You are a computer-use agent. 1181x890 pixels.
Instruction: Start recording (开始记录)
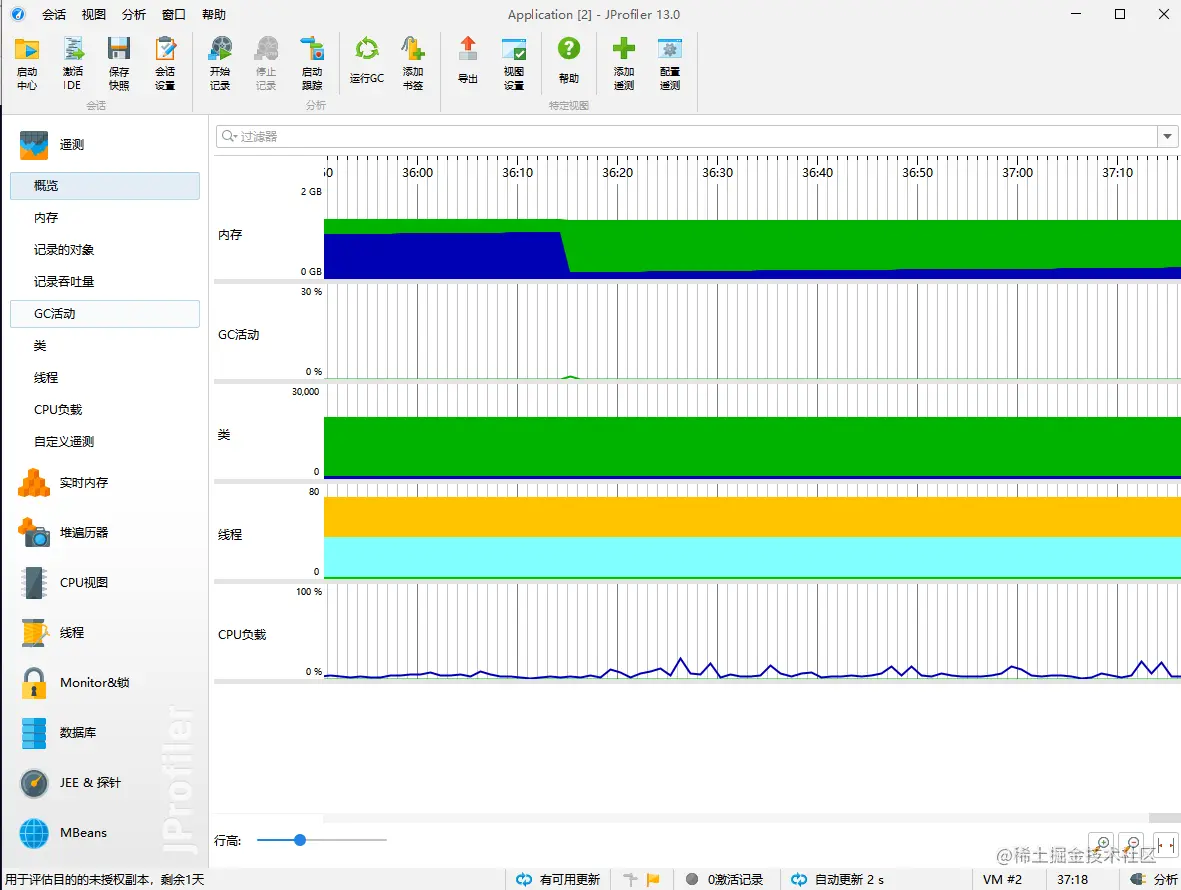click(220, 64)
